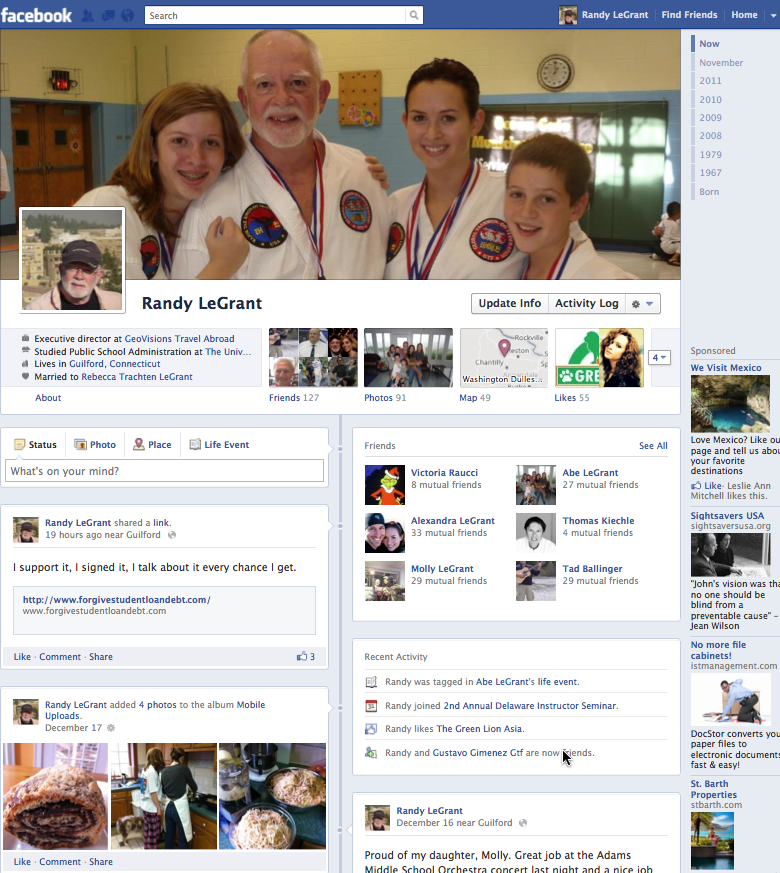Click See All in Friends box
Screen dimensions: 780x873
(x=653, y=445)
